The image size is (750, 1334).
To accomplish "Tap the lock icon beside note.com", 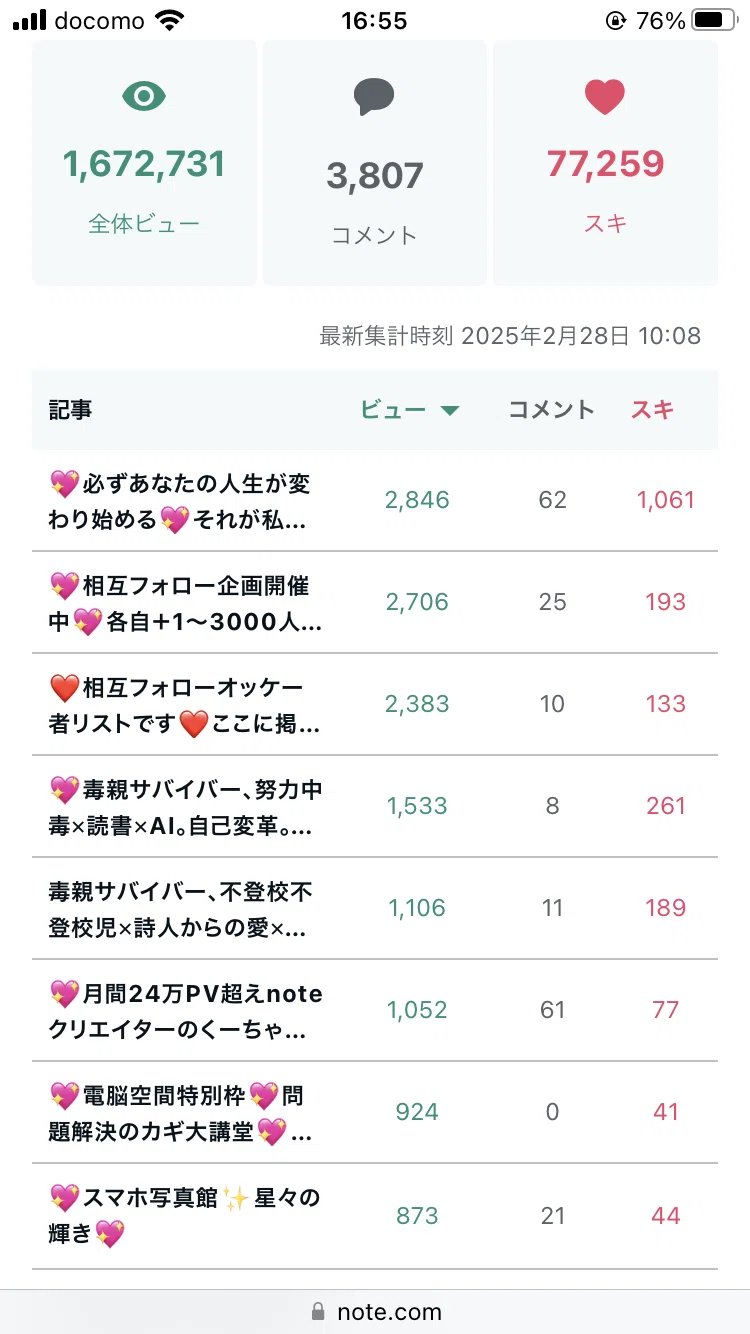I will pyautogui.click(x=319, y=1311).
